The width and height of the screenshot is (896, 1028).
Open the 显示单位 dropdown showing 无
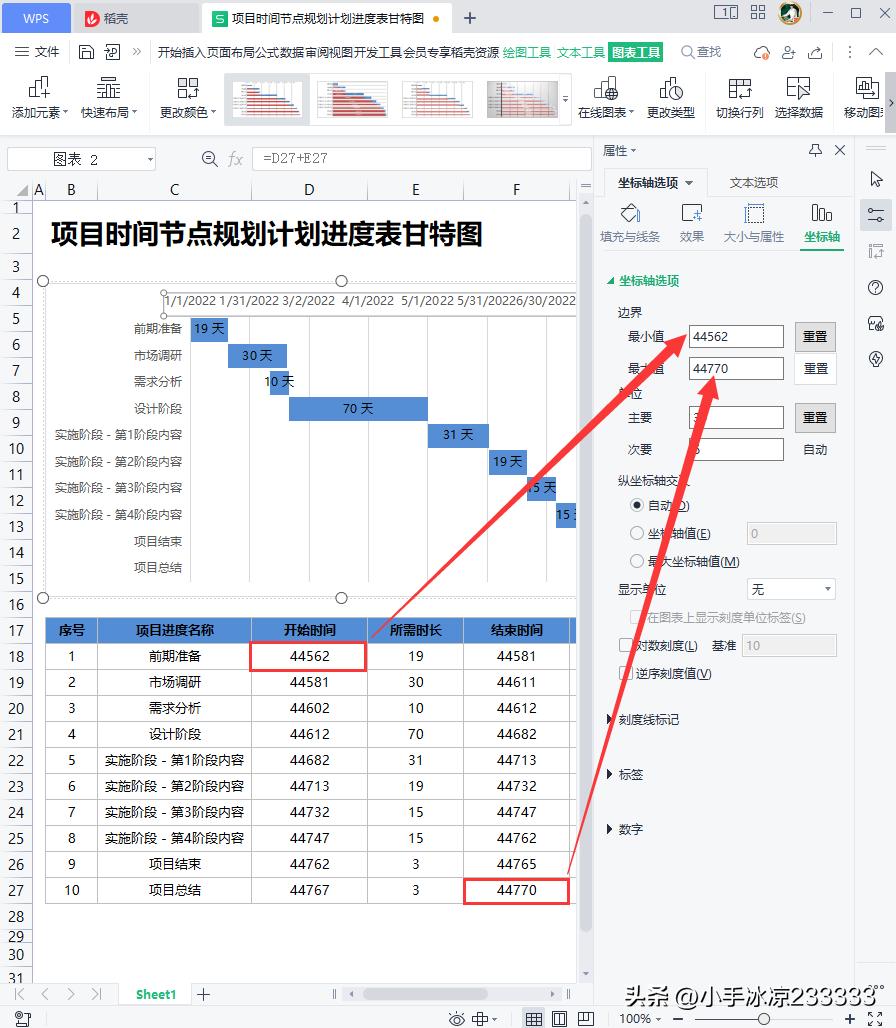(x=790, y=588)
